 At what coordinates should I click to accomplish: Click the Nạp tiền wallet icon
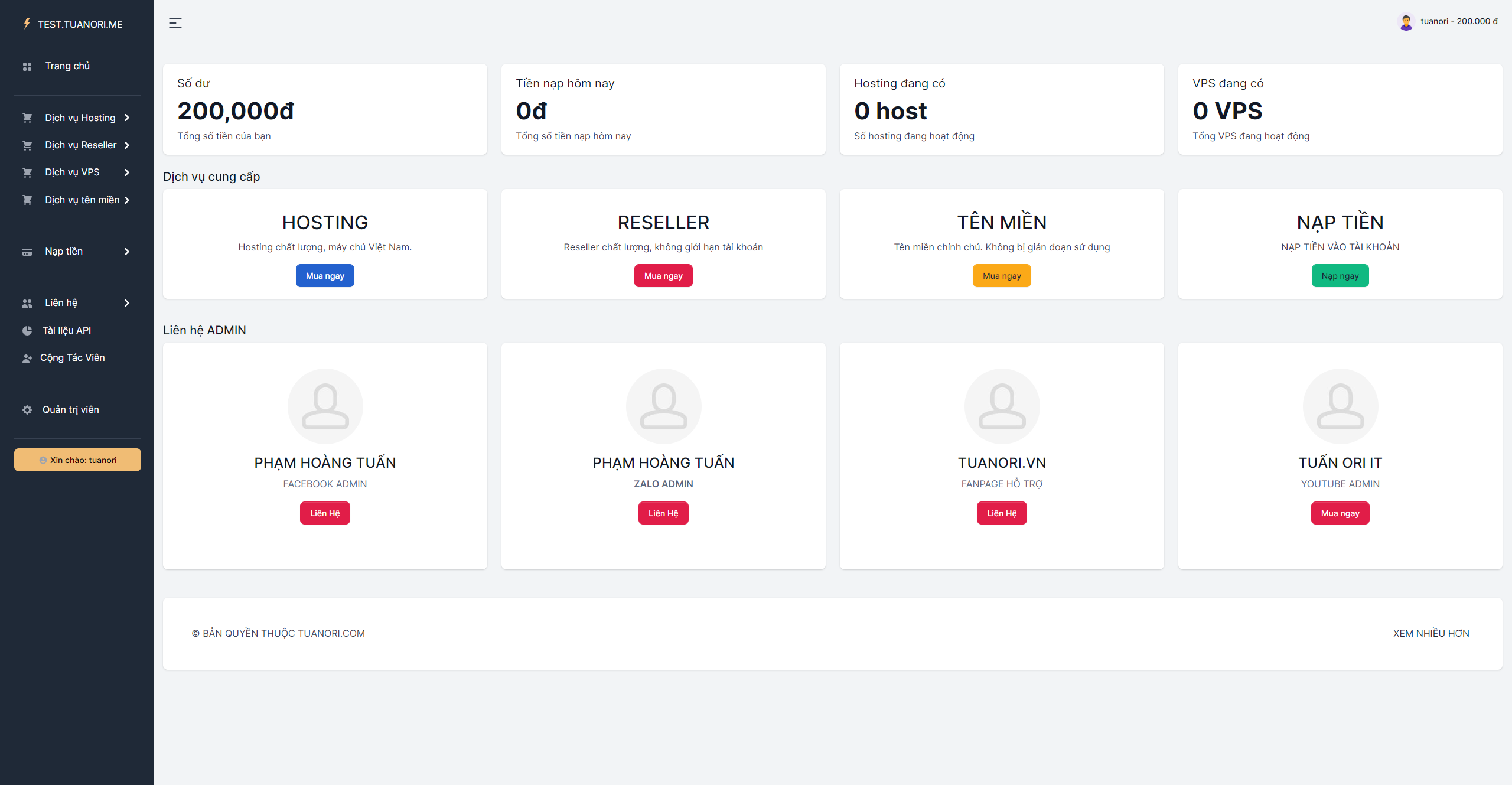coord(28,251)
